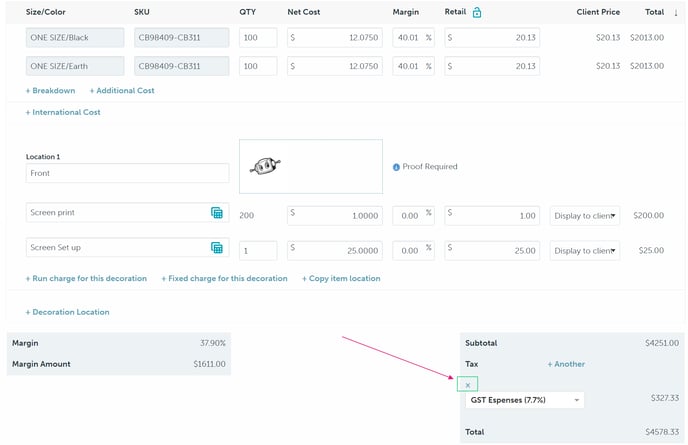Click the + Breakdown link
Screen dimensions: 688x445
click(50, 90)
